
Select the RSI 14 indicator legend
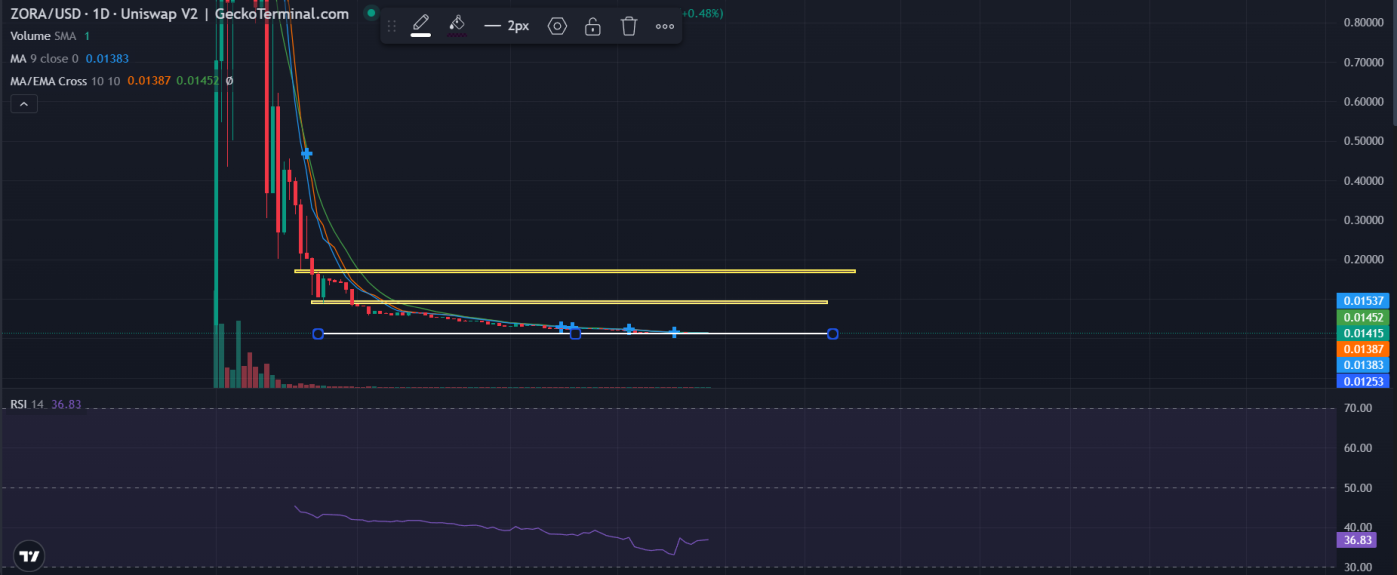coord(45,404)
